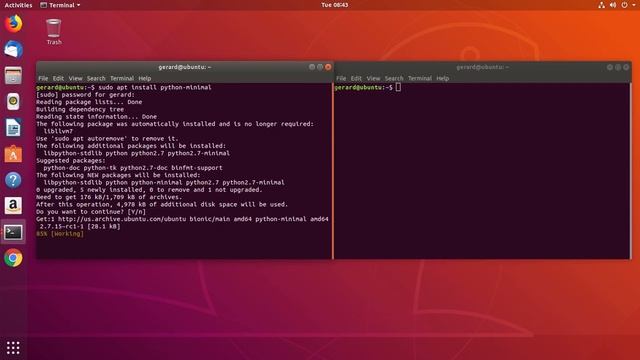Open Edit menu in right terminal

coord(356,78)
